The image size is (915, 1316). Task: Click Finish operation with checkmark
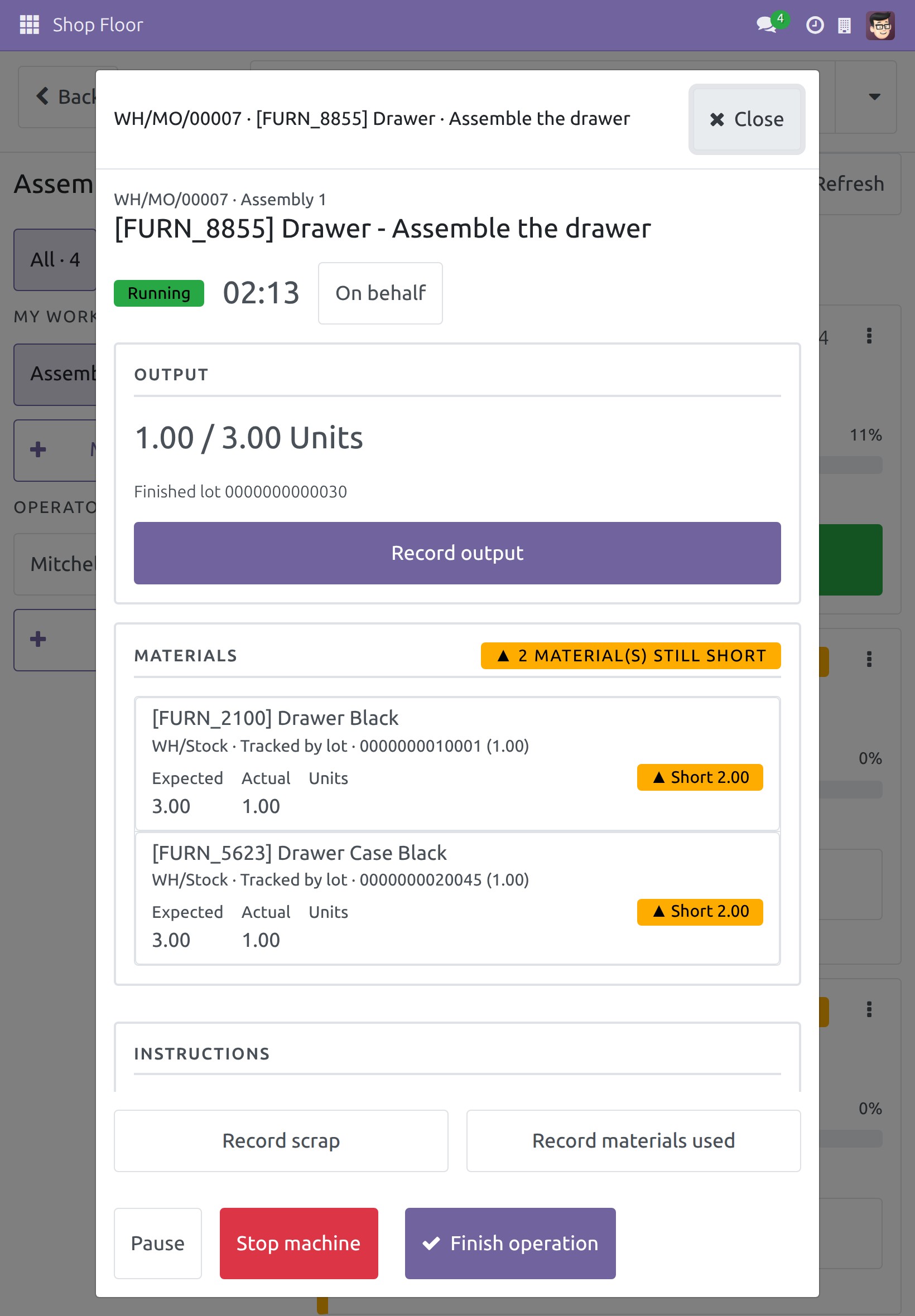[x=511, y=1244]
